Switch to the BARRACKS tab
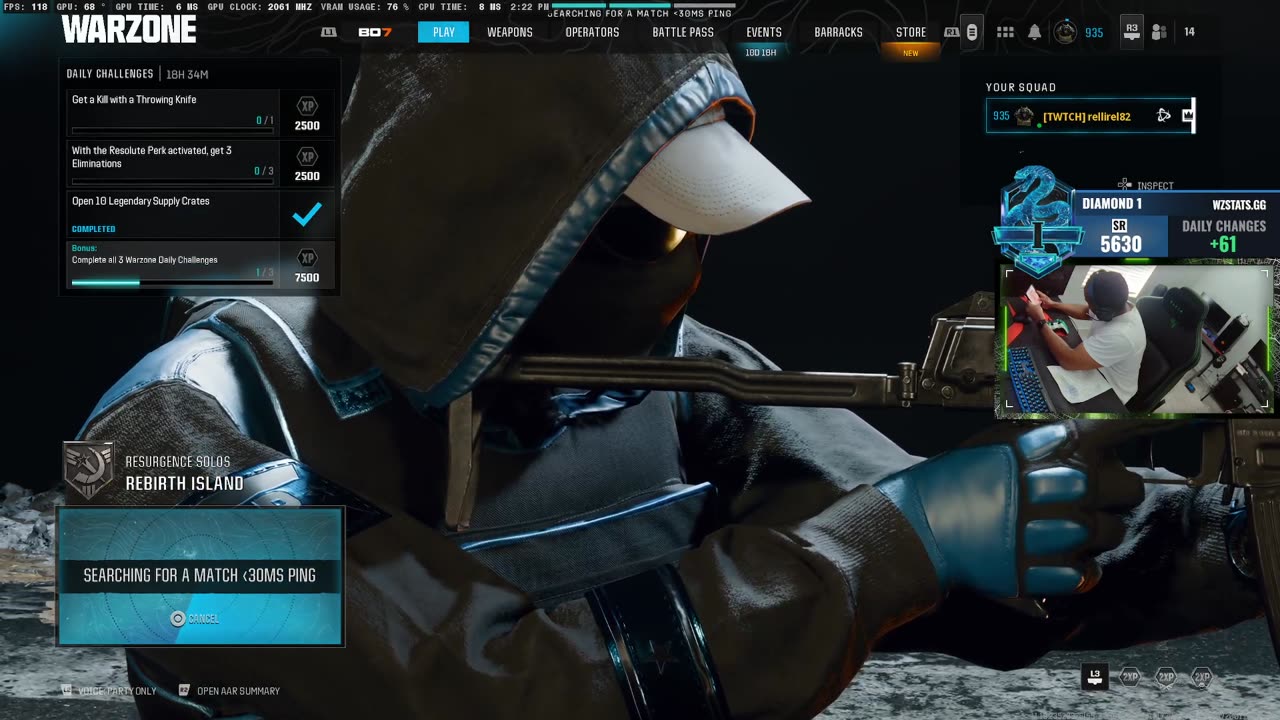This screenshot has width=1280, height=720. pyautogui.click(x=838, y=32)
